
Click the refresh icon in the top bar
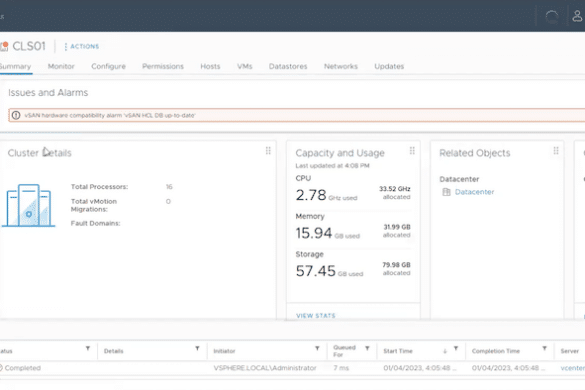[551, 16]
